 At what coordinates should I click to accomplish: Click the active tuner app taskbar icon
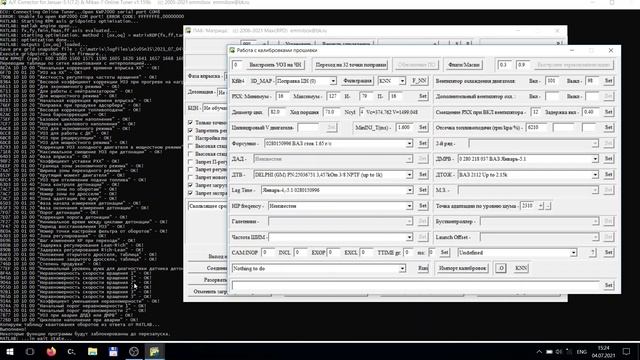pyautogui.click(x=155, y=351)
